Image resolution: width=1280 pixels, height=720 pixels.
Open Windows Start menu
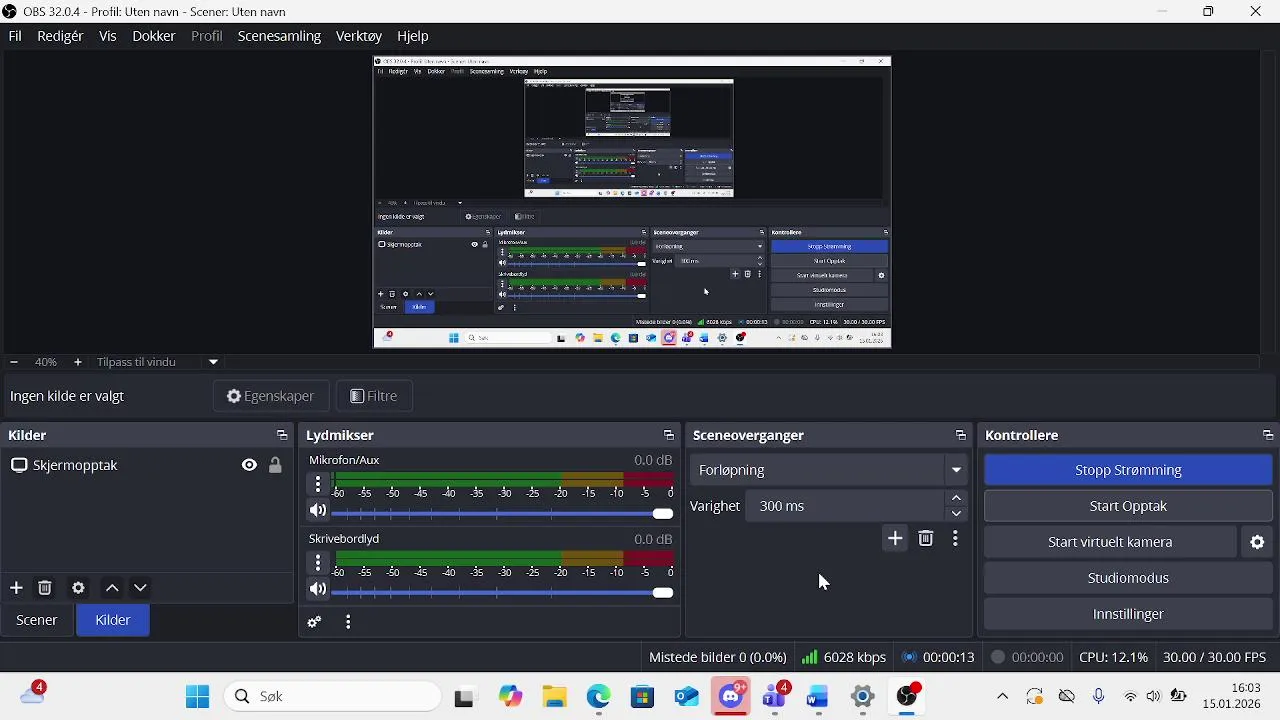[197, 697]
